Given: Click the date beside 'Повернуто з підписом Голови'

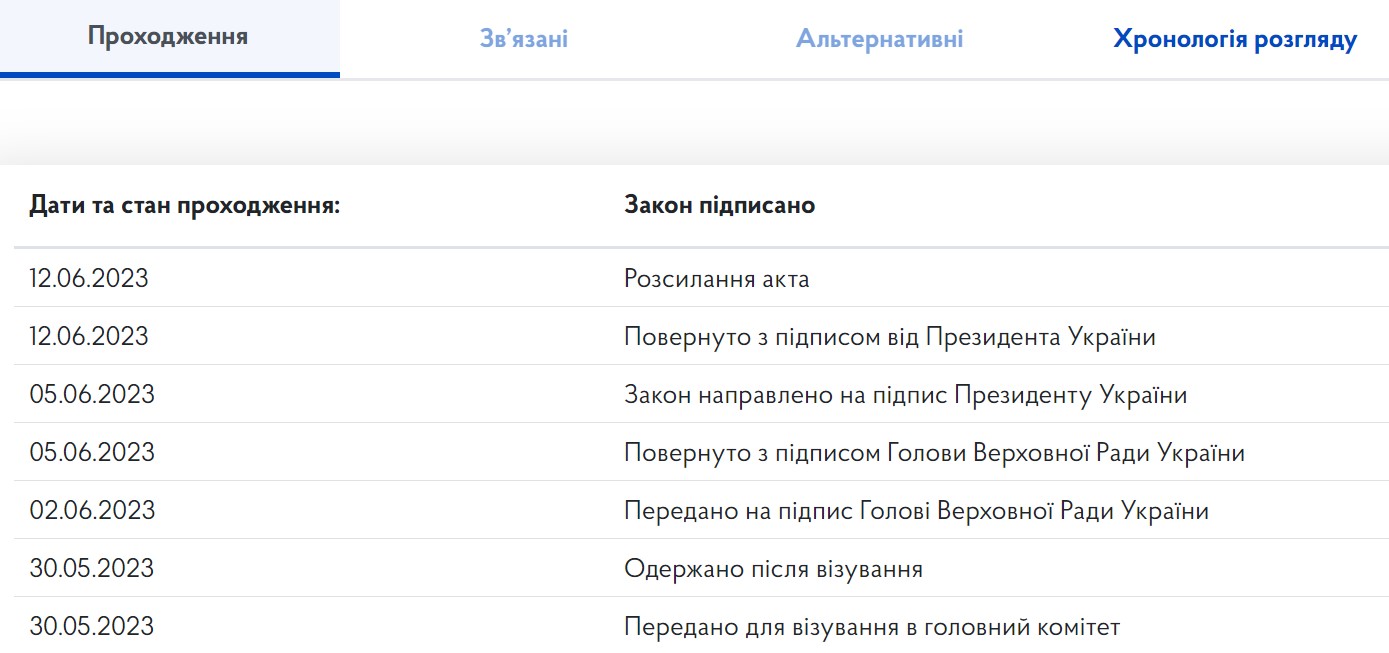Looking at the screenshot, I should pos(92,453).
